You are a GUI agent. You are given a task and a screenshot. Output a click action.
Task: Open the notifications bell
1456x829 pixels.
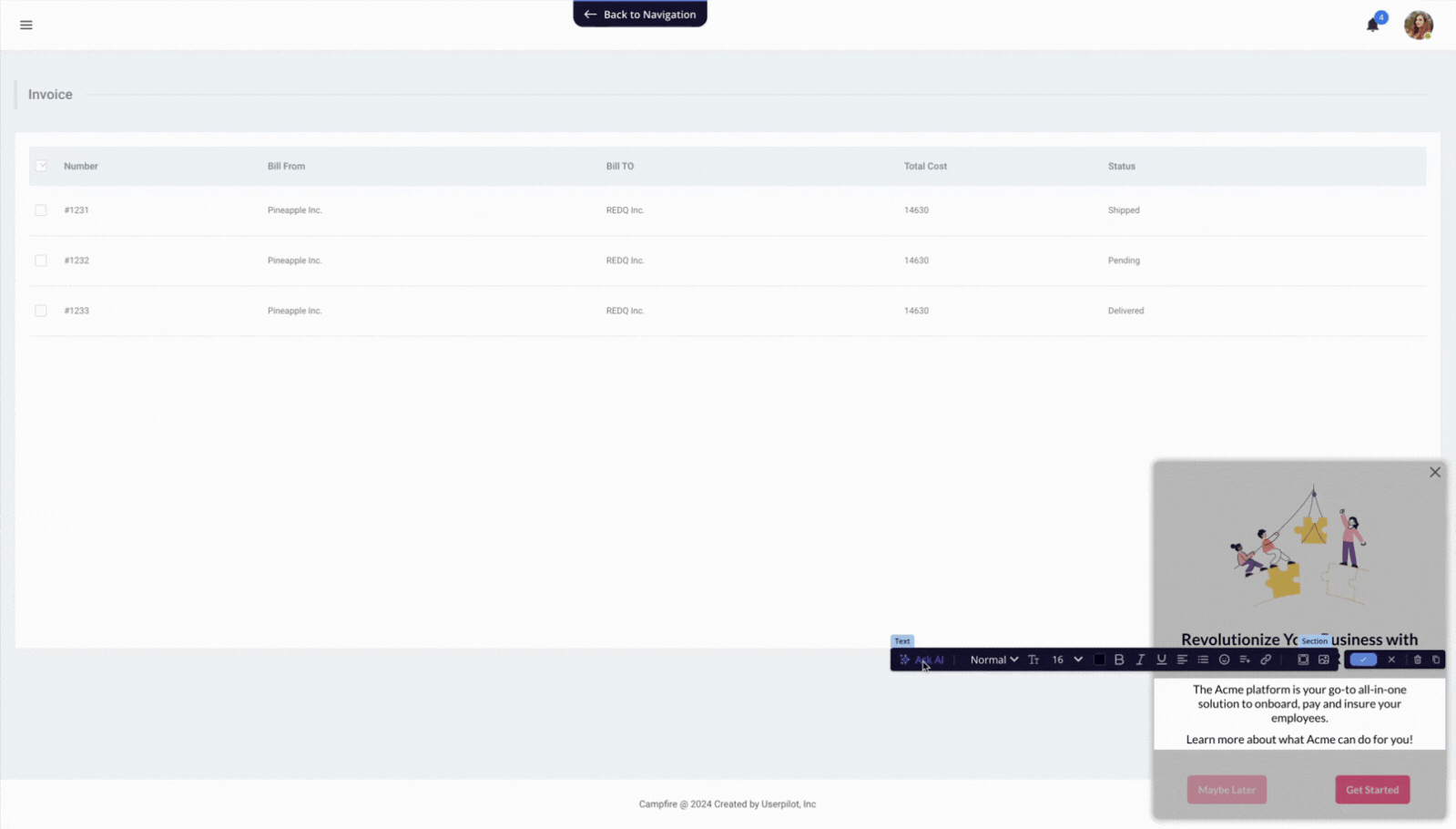coord(1372,25)
